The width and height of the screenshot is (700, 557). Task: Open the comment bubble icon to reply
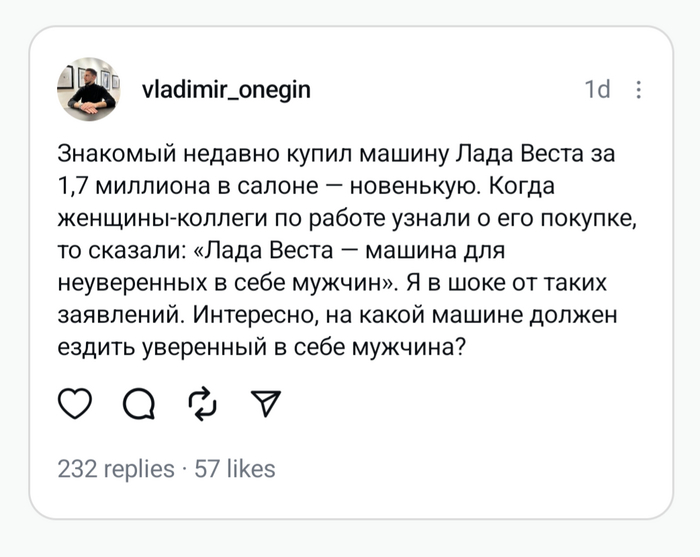(138, 403)
